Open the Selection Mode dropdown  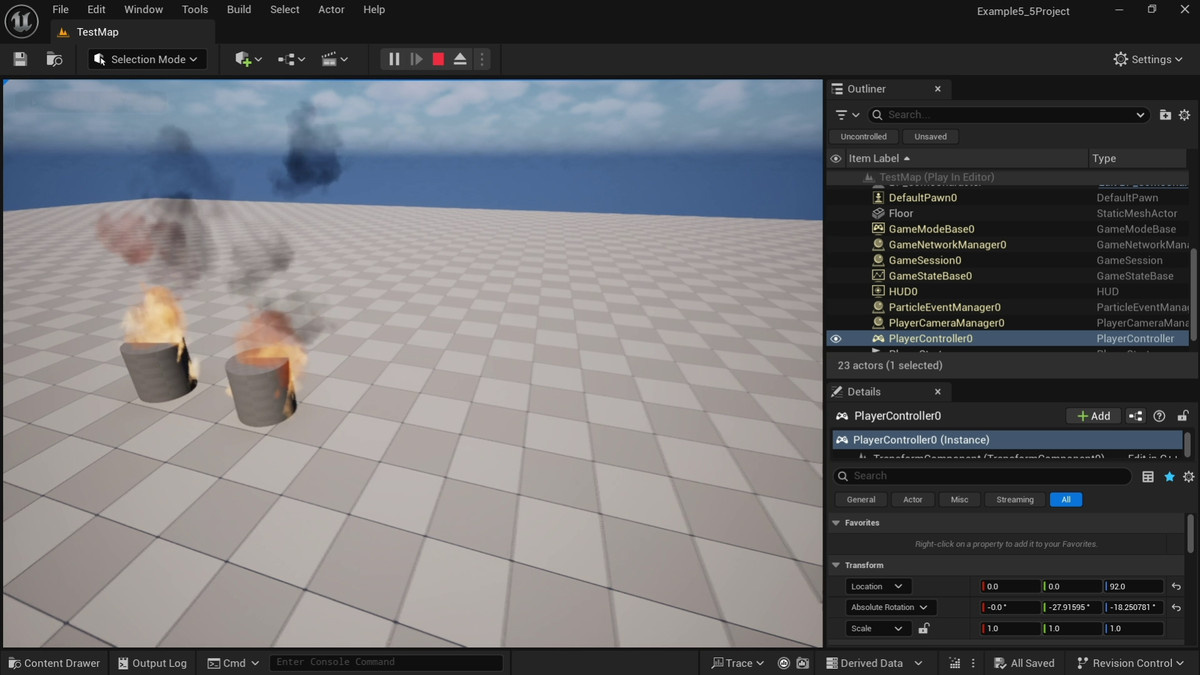pos(147,59)
